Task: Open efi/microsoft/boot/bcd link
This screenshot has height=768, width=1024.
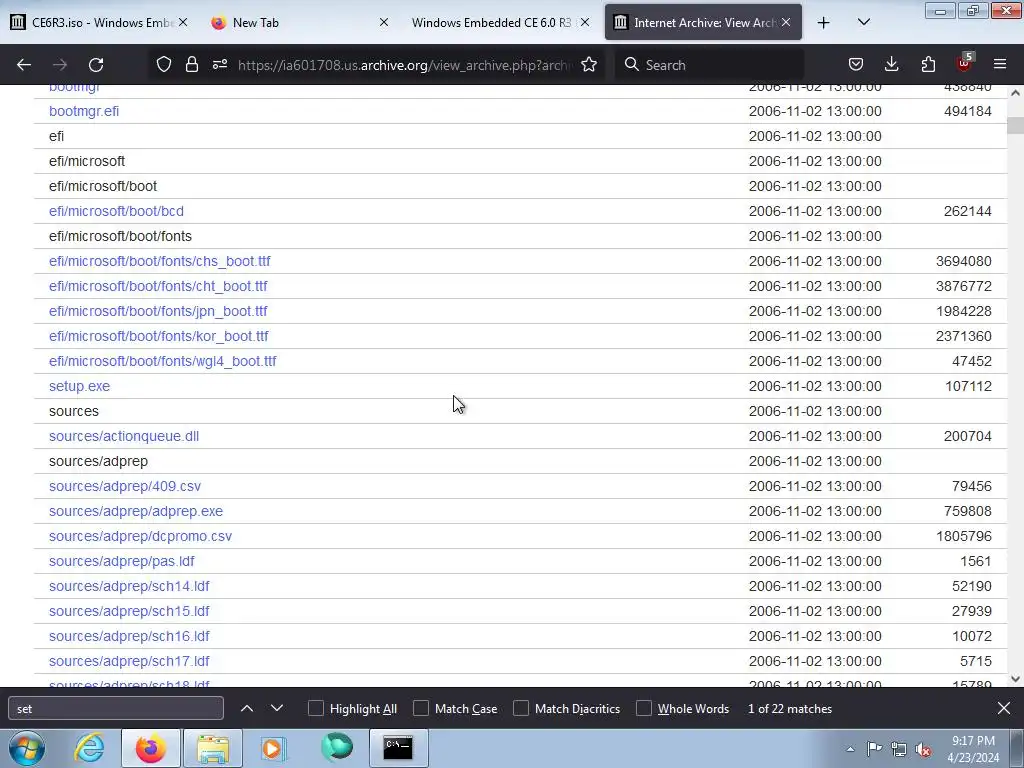Action: click(x=116, y=211)
